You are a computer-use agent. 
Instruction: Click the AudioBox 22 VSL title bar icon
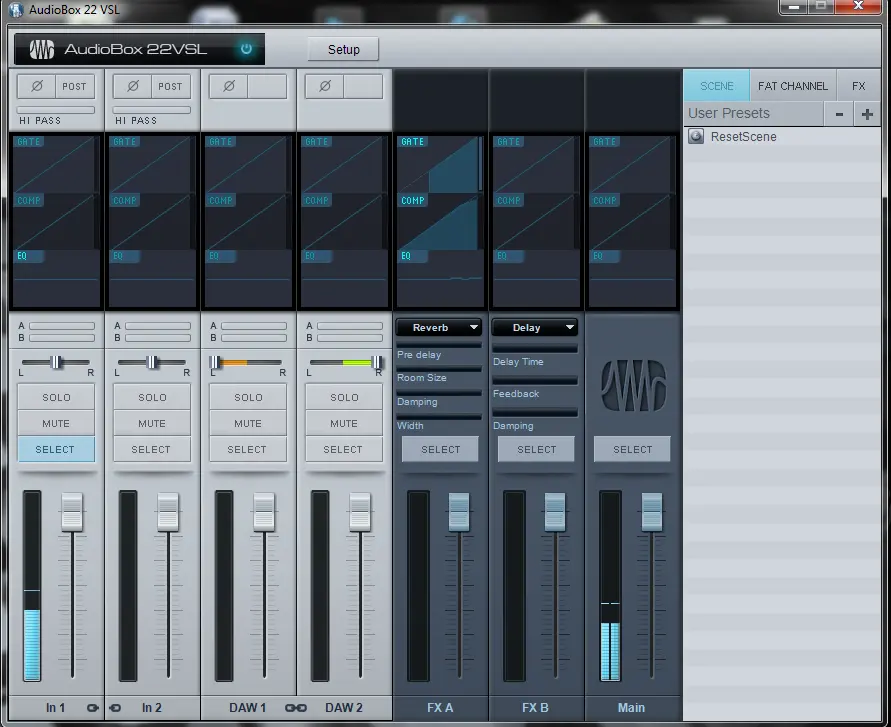(x=15, y=10)
